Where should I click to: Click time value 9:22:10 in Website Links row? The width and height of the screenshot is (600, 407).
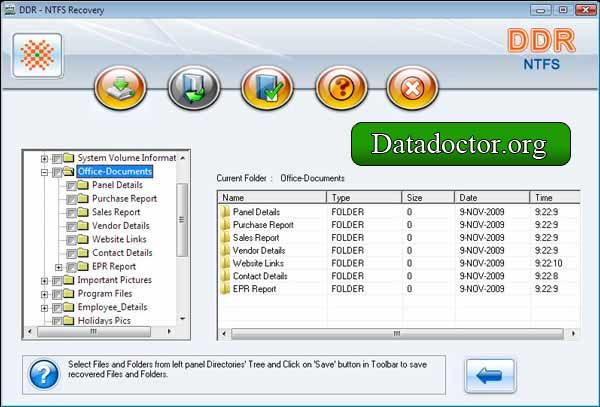coord(548,263)
